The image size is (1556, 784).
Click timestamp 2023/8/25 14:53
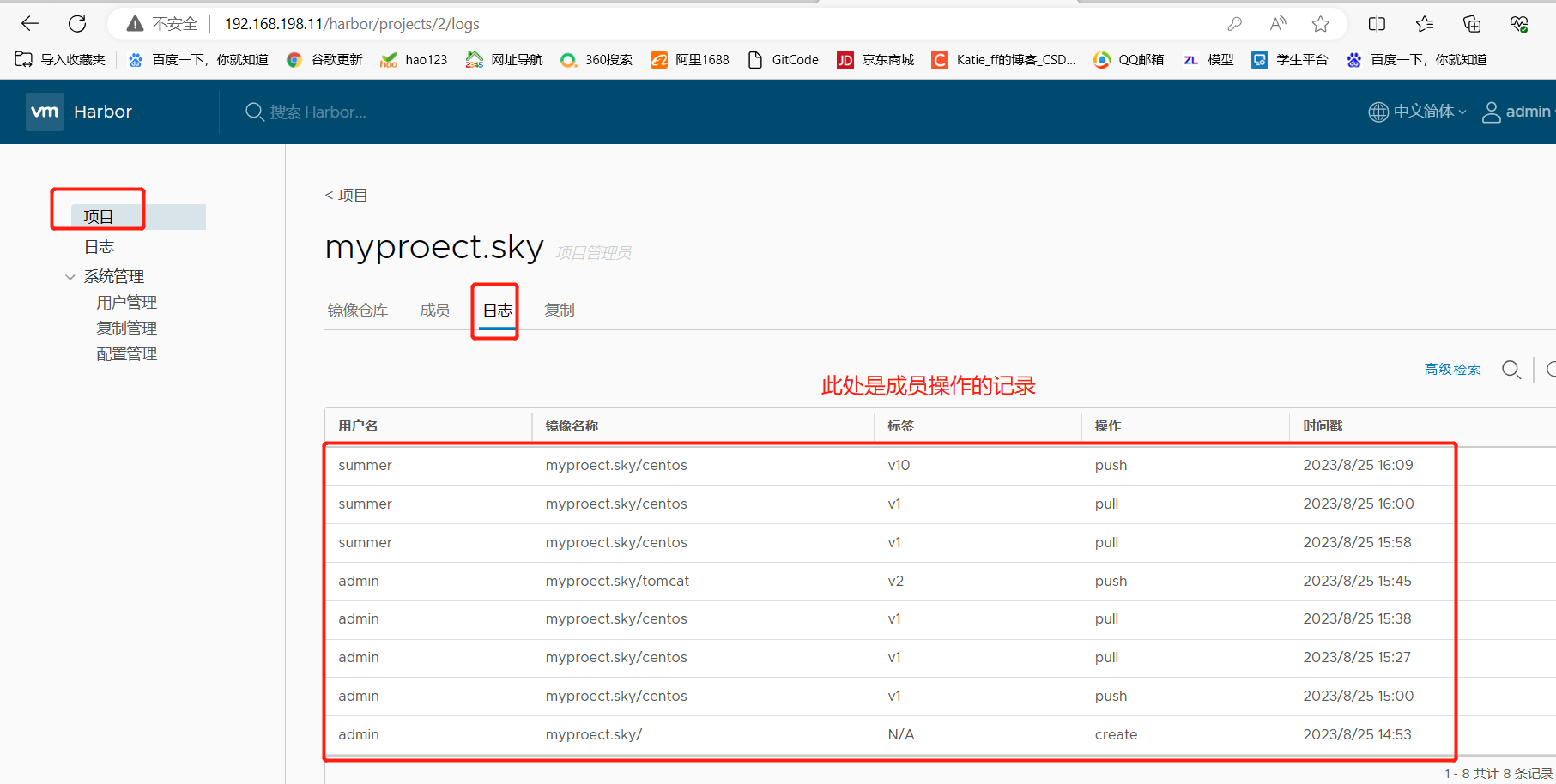pyautogui.click(x=1357, y=734)
